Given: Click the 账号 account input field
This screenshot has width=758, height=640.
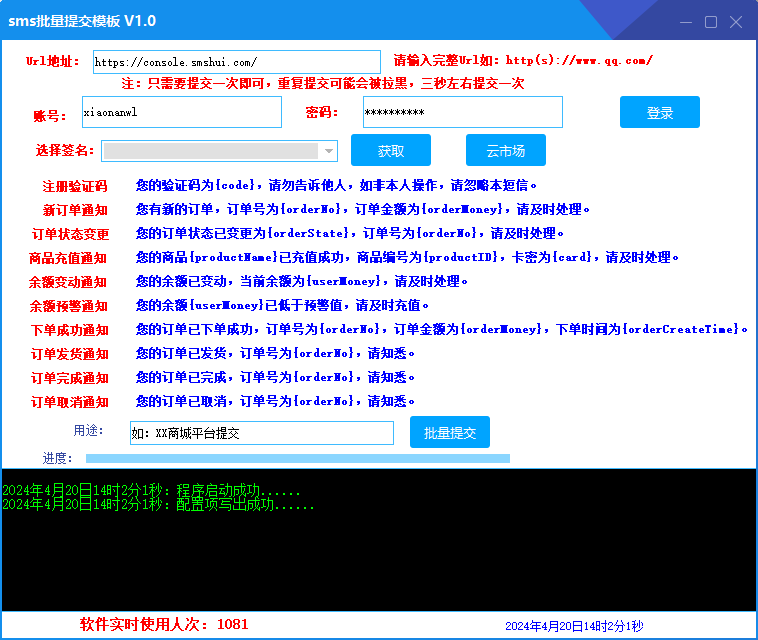Looking at the screenshot, I should [182, 112].
